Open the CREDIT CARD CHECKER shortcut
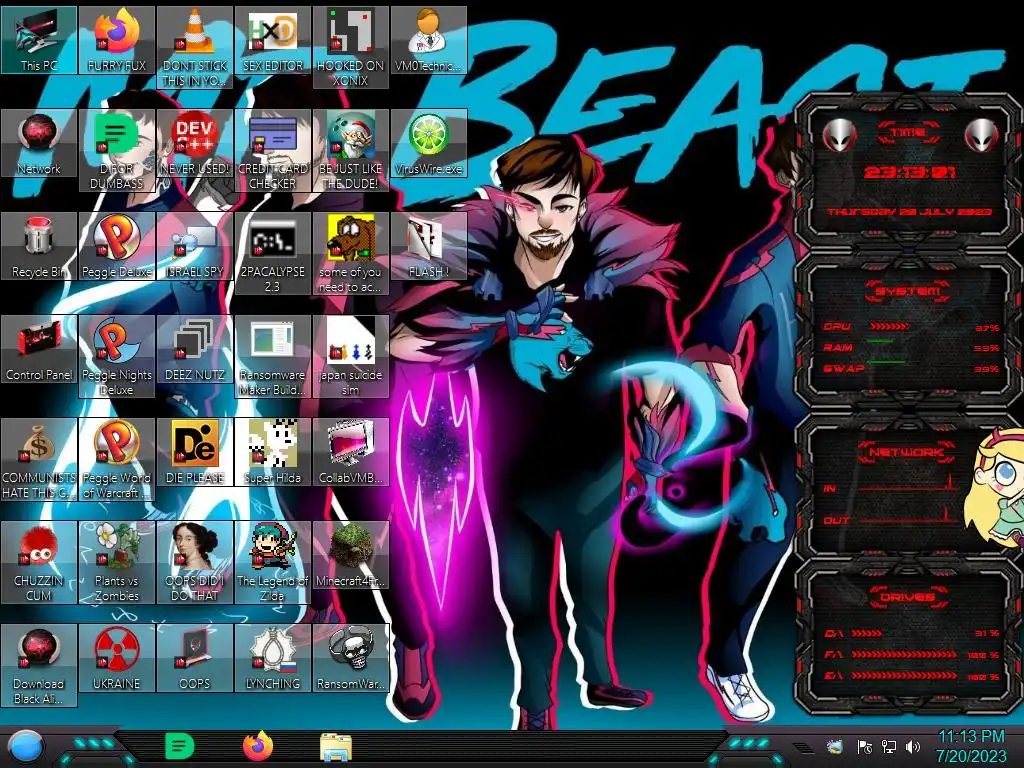This screenshot has width=1024, height=768. click(x=273, y=150)
